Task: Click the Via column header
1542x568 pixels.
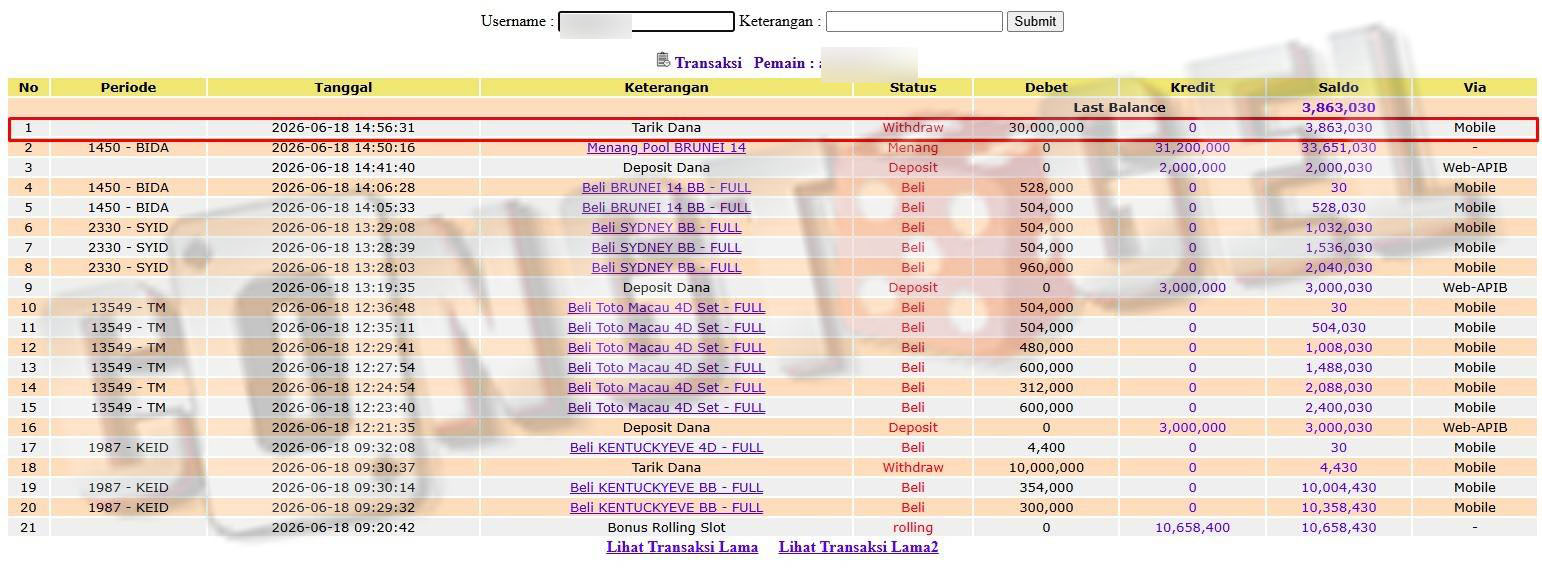Action: coord(1475,87)
